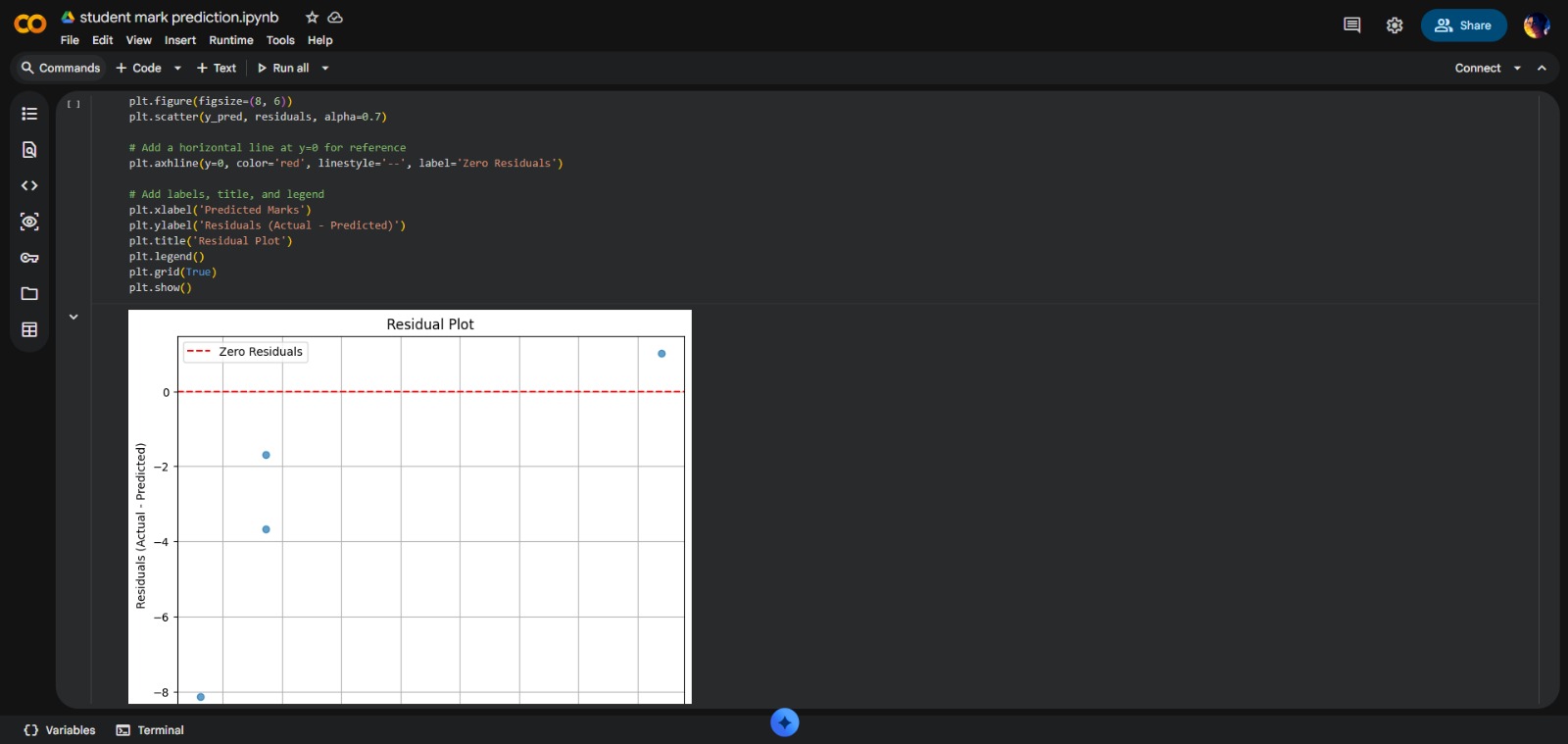The width and height of the screenshot is (1568, 744).
Task: Open the Table of contents sidebar icon
Action: pos(29,114)
